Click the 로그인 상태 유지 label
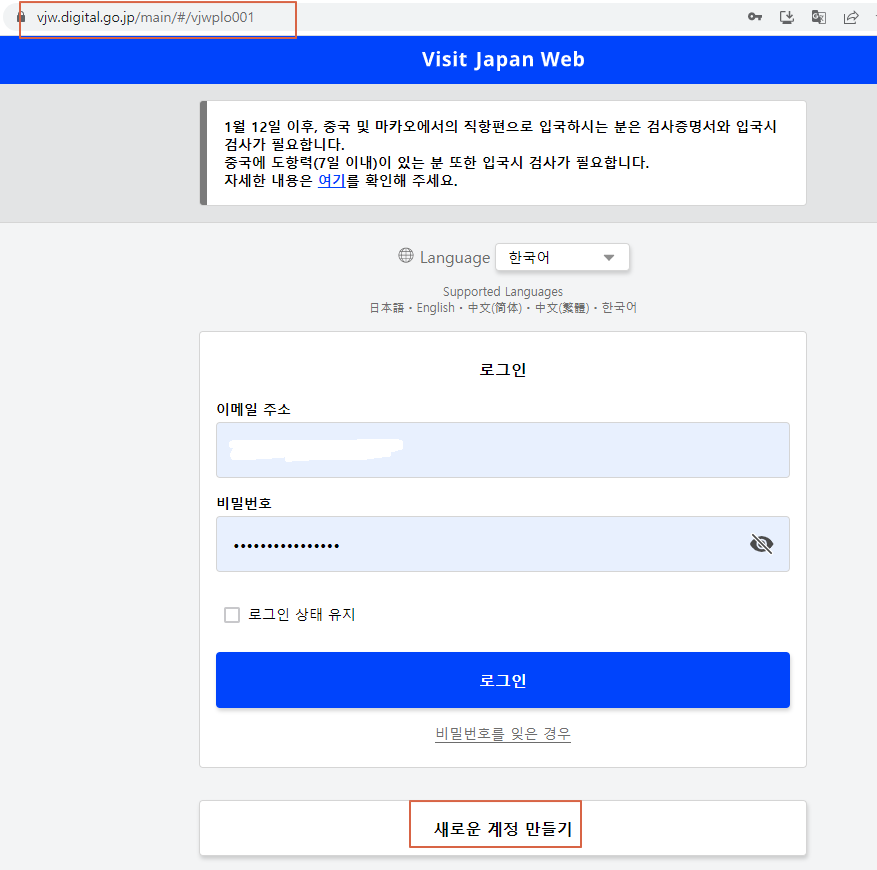 [301, 615]
